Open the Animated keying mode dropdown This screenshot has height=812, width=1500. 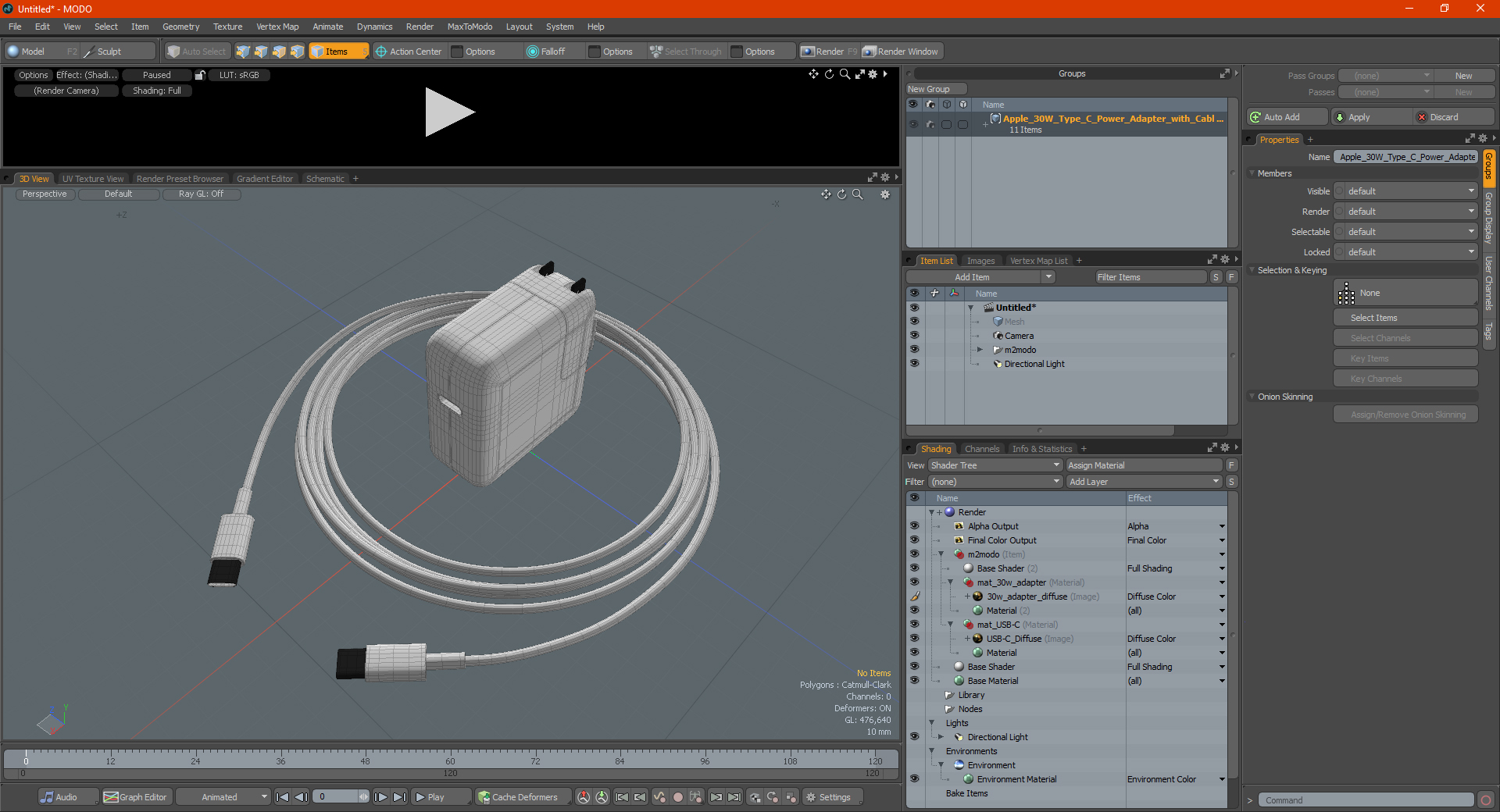pyautogui.click(x=223, y=797)
